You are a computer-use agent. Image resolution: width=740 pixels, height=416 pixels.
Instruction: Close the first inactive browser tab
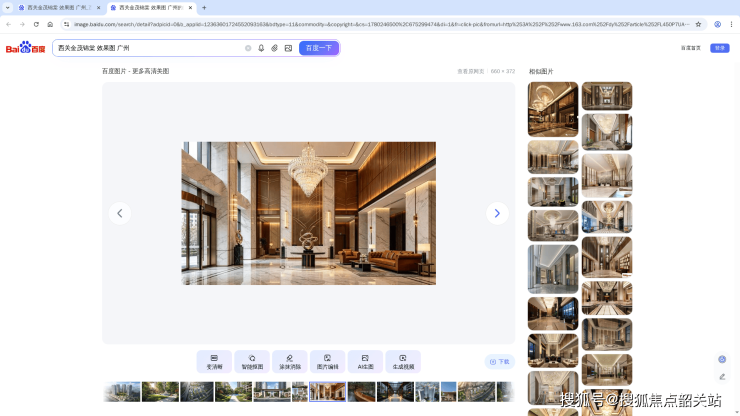(x=98, y=8)
